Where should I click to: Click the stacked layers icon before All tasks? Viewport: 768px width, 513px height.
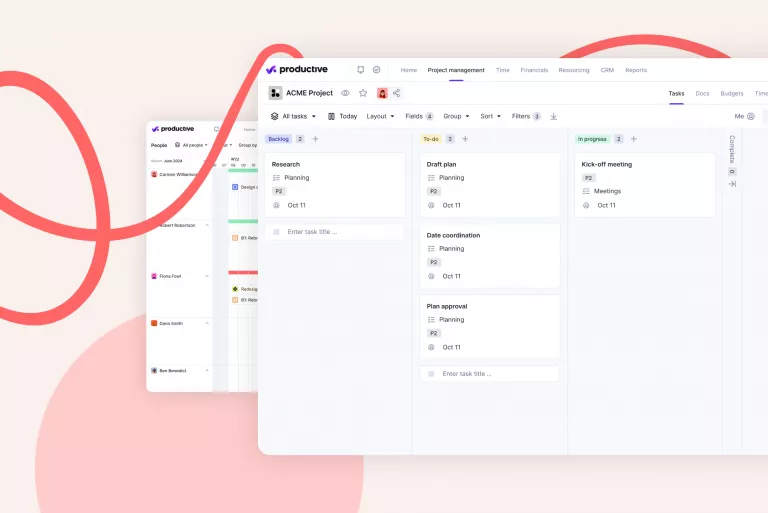click(275, 116)
